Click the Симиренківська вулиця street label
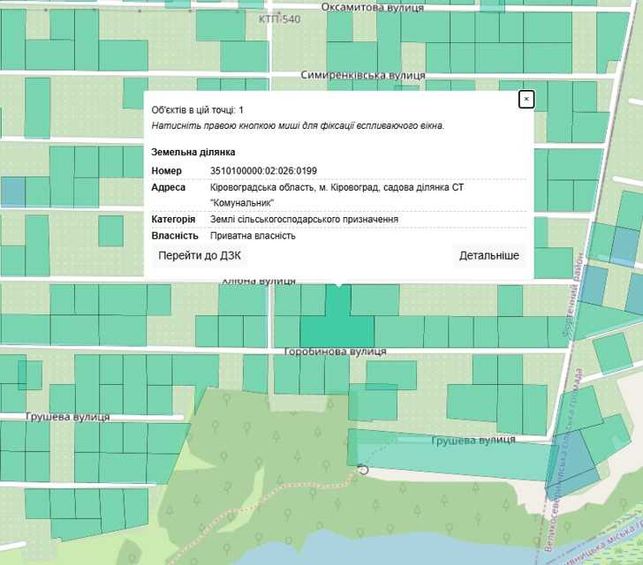 pyautogui.click(x=363, y=75)
